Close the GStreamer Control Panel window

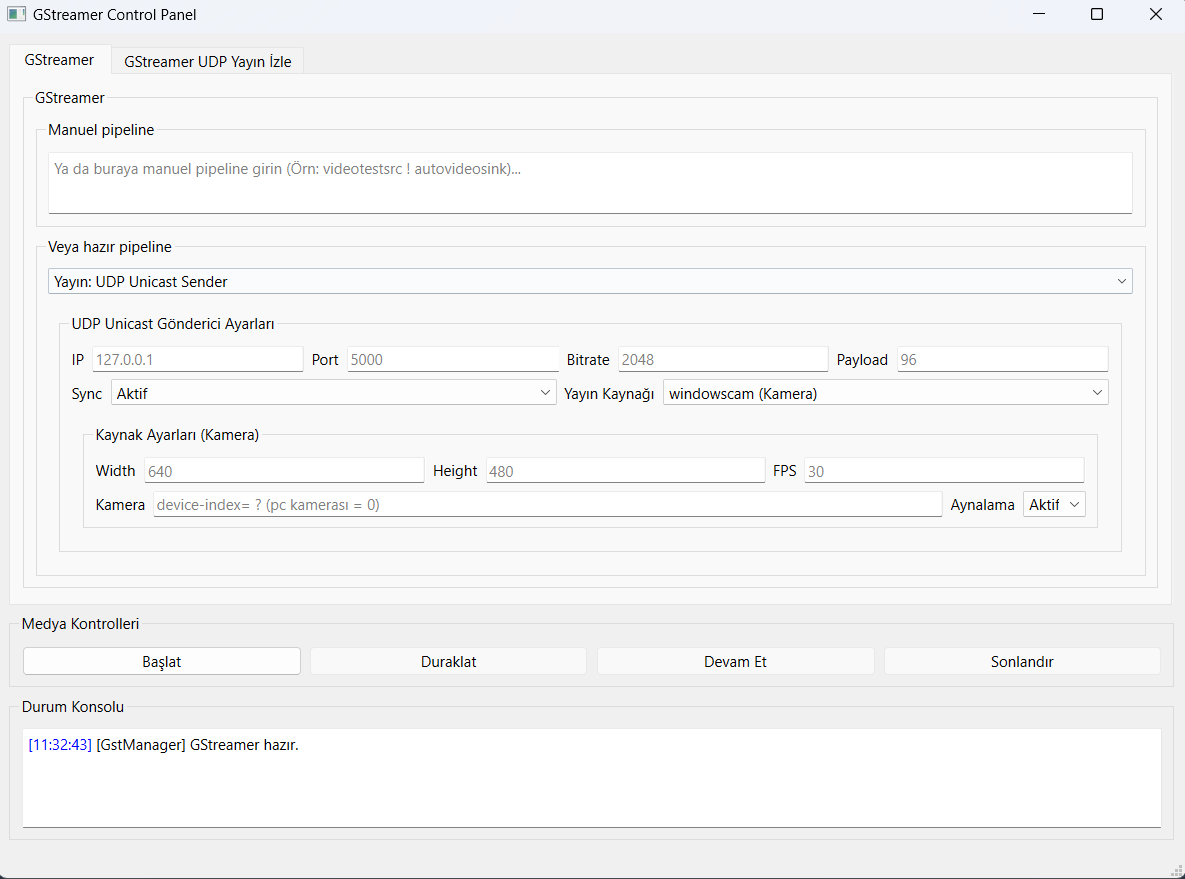(x=1156, y=15)
